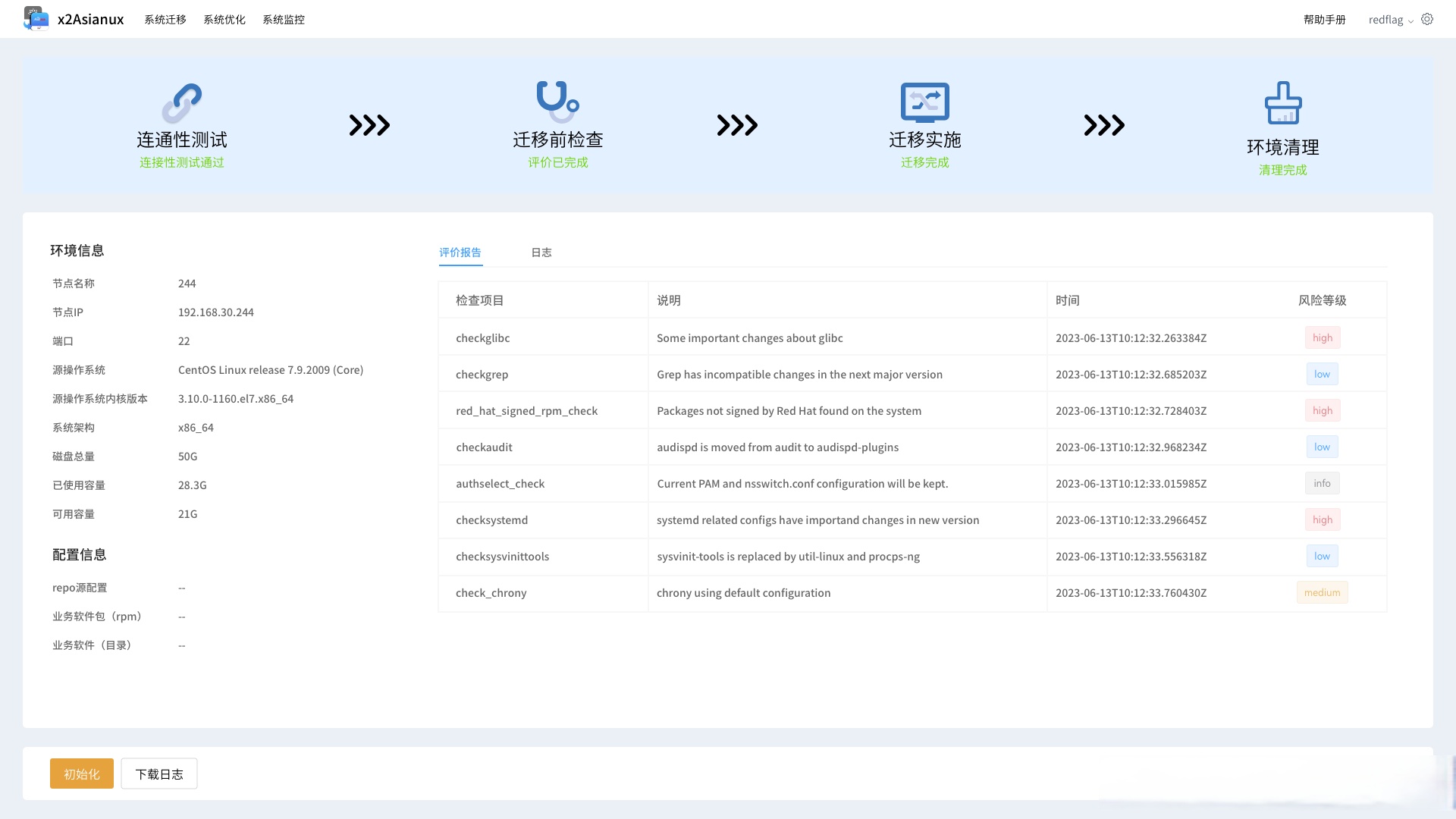Click the arrows before 环境清理 step
This screenshot has height=819, width=1456.
(x=1103, y=125)
